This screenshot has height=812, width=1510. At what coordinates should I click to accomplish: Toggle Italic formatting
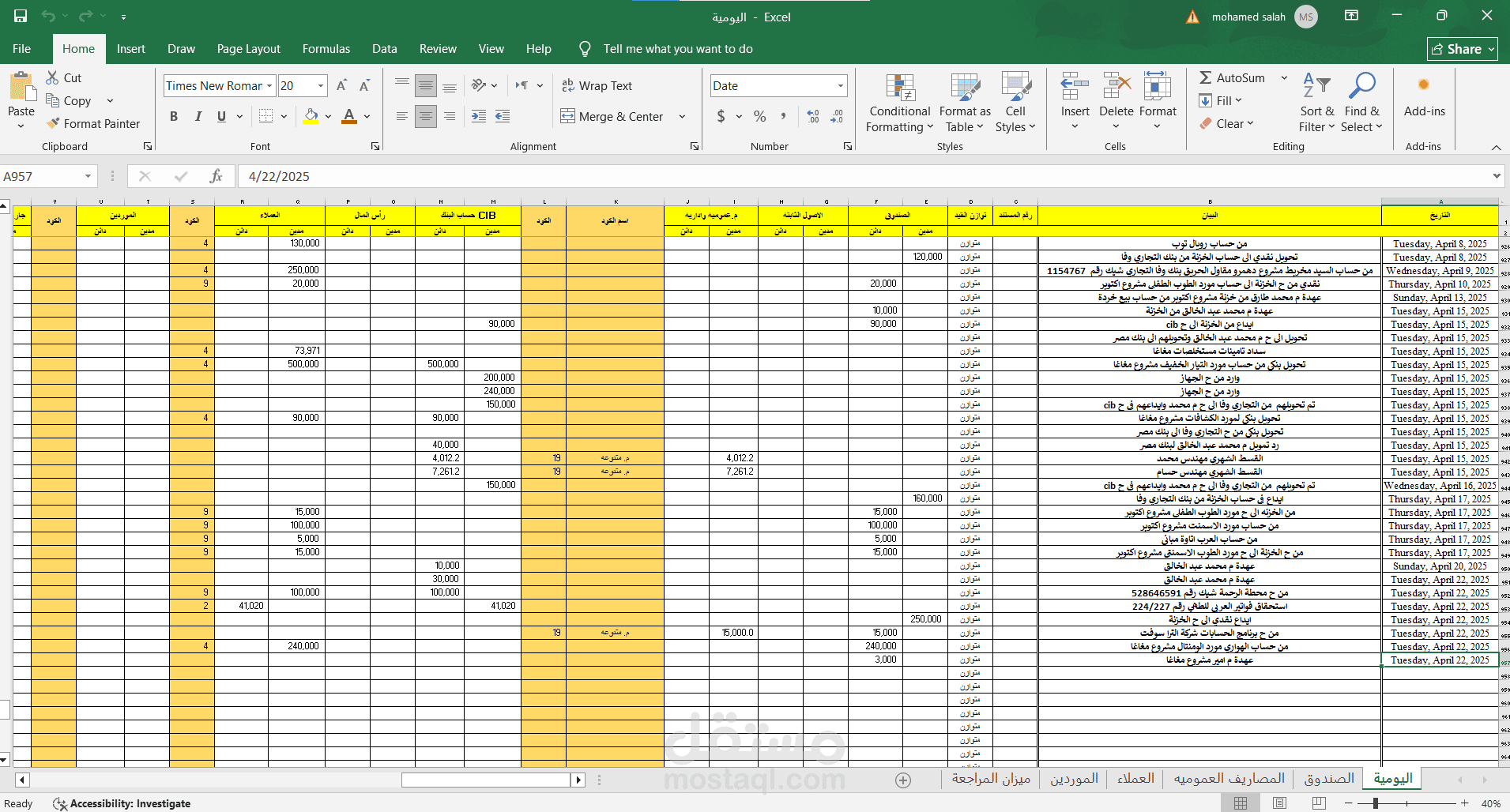pyautogui.click(x=198, y=116)
